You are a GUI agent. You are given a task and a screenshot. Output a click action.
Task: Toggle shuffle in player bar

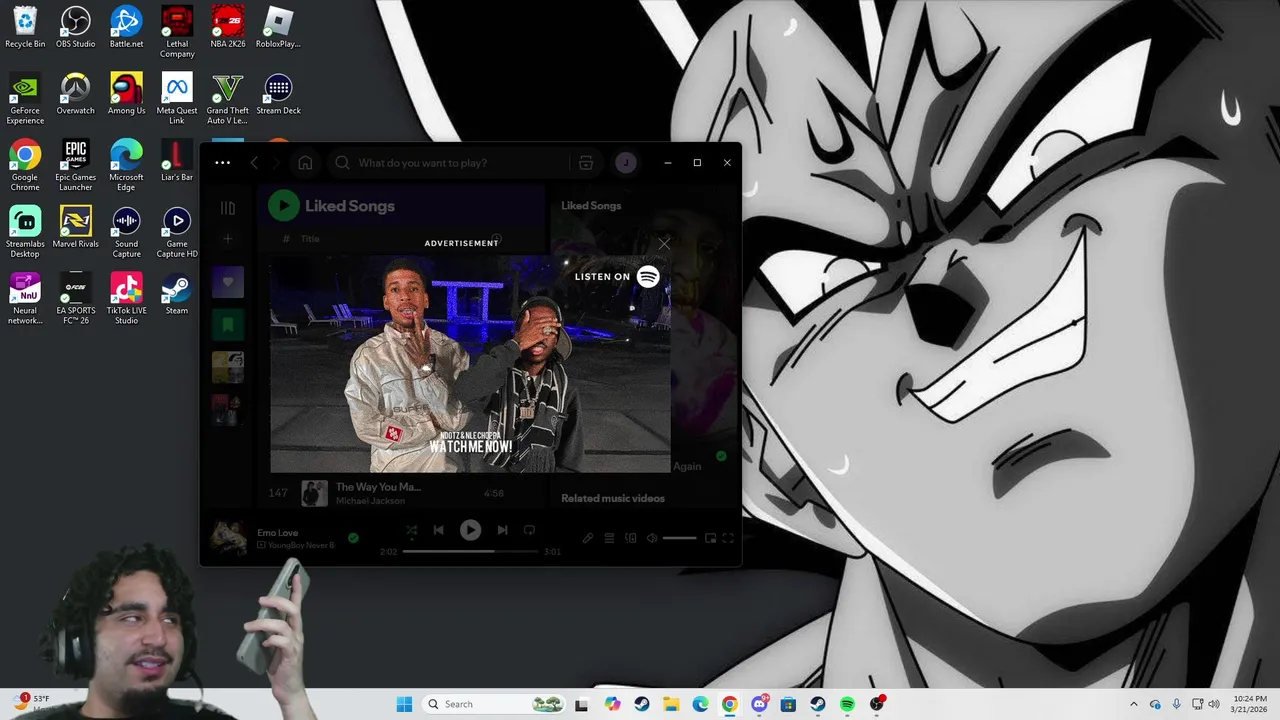coord(411,530)
